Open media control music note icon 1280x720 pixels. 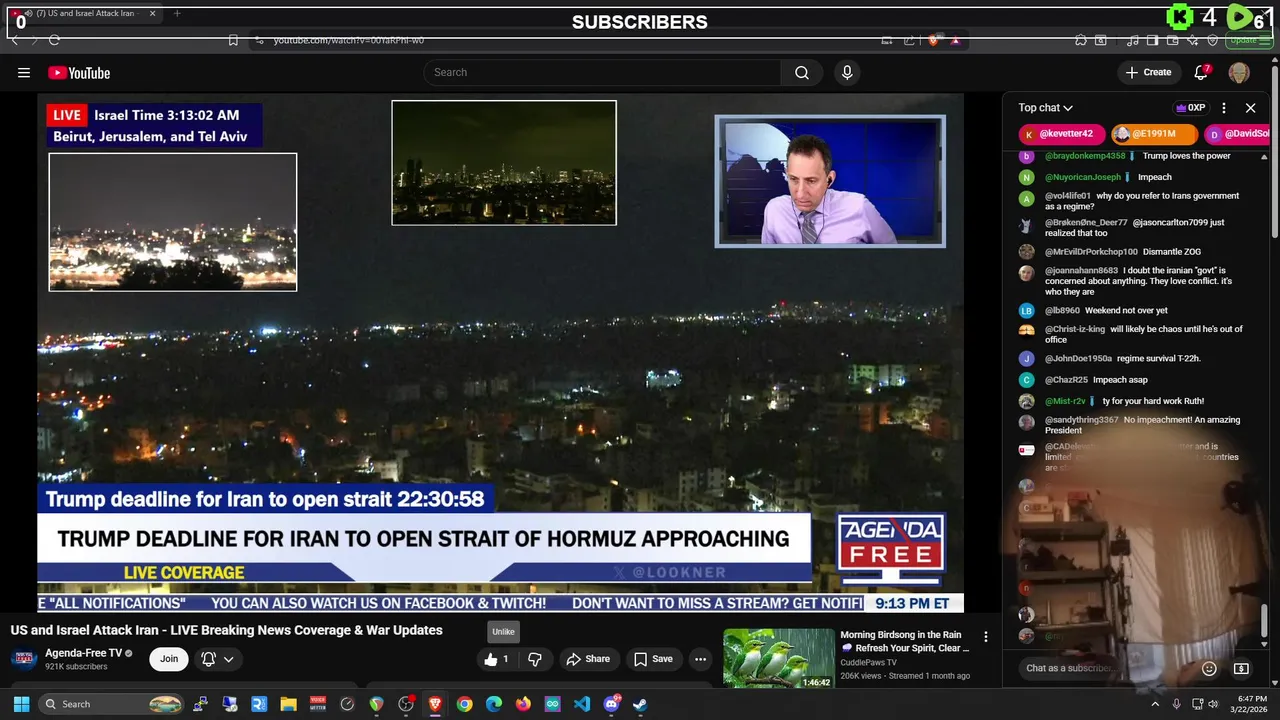1133,40
